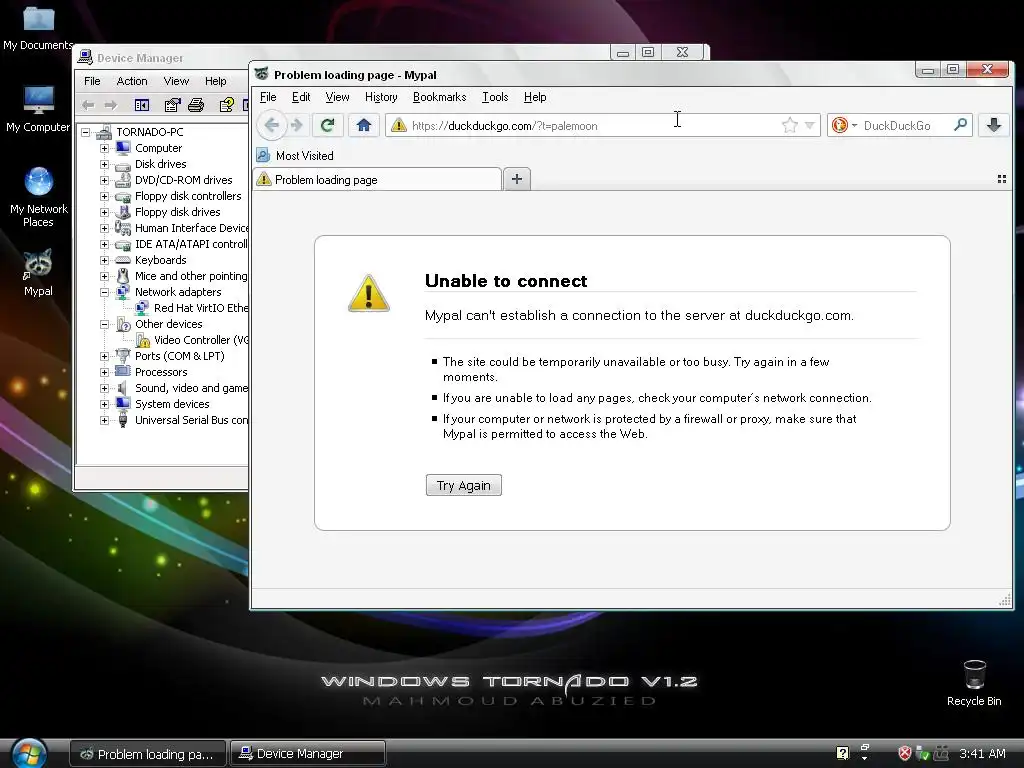Viewport: 1024px width, 768px height.
Task: Select the My Network Places desktop icon
Action: [x=39, y=197]
